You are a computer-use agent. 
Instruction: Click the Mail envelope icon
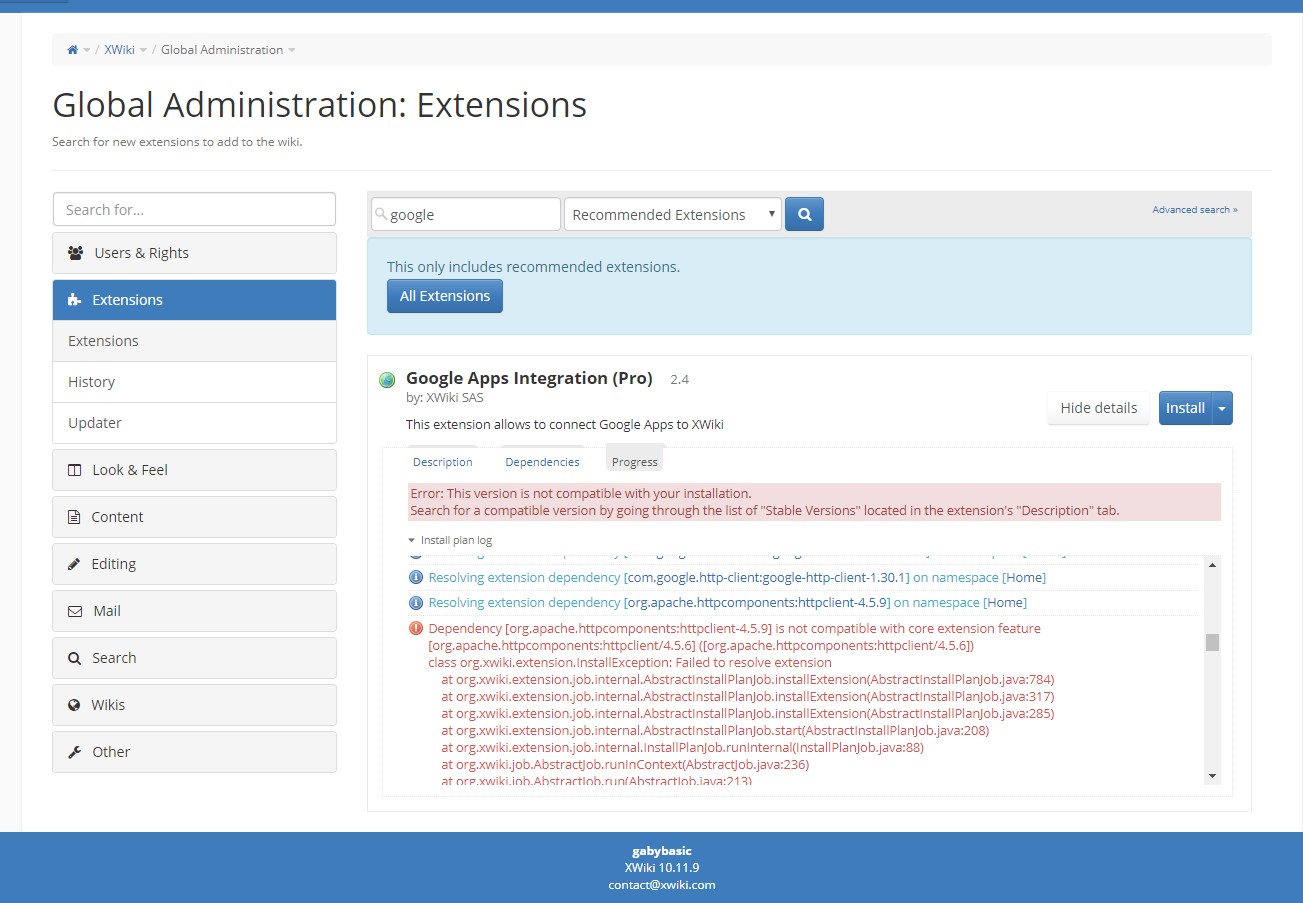(x=74, y=611)
